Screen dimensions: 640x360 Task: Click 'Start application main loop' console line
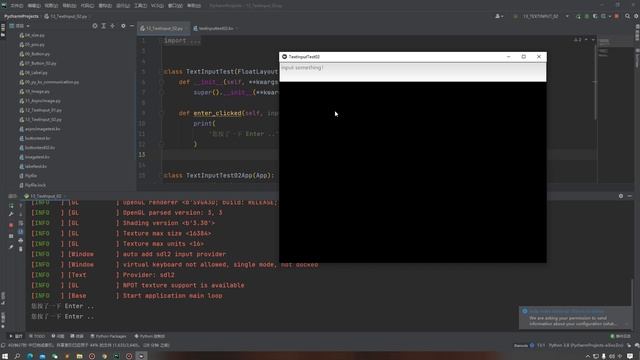[173, 296]
